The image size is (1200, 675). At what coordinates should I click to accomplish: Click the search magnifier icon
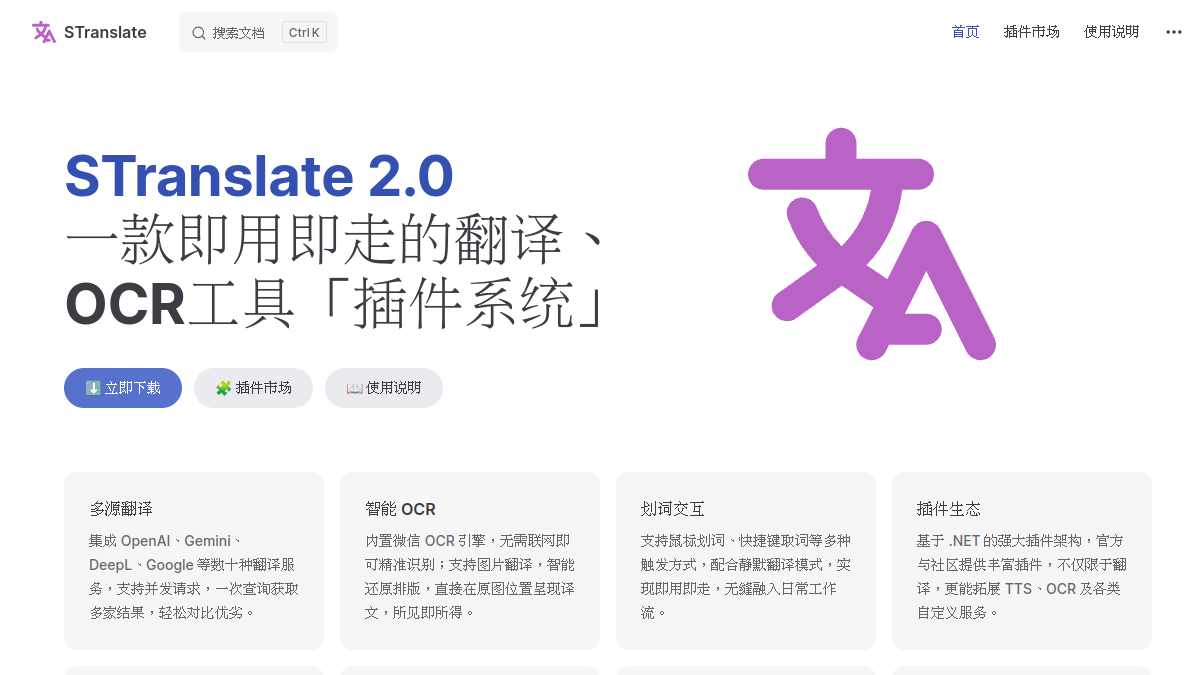point(199,33)
